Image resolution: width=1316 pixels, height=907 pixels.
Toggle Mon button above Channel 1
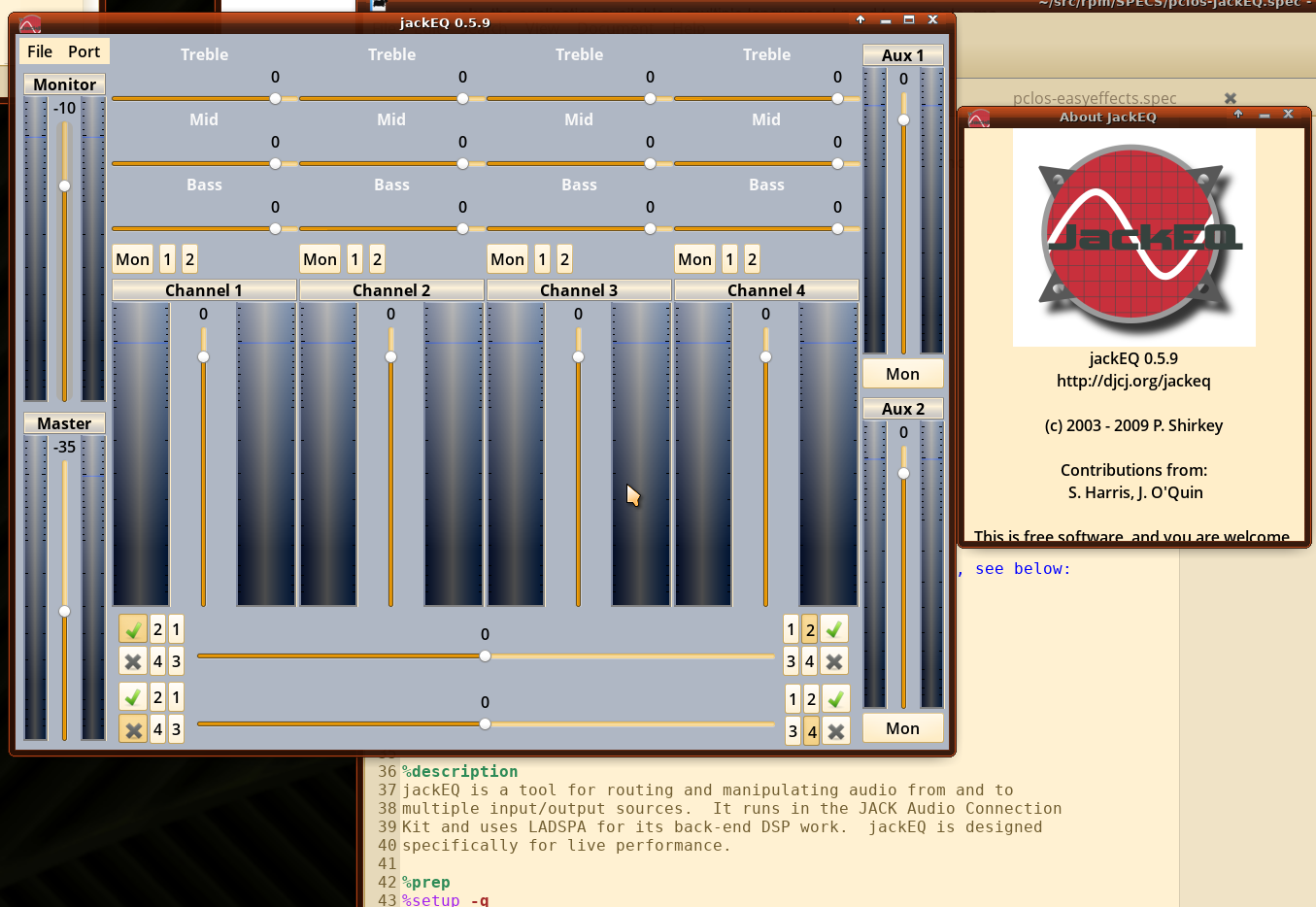point(132,259)
